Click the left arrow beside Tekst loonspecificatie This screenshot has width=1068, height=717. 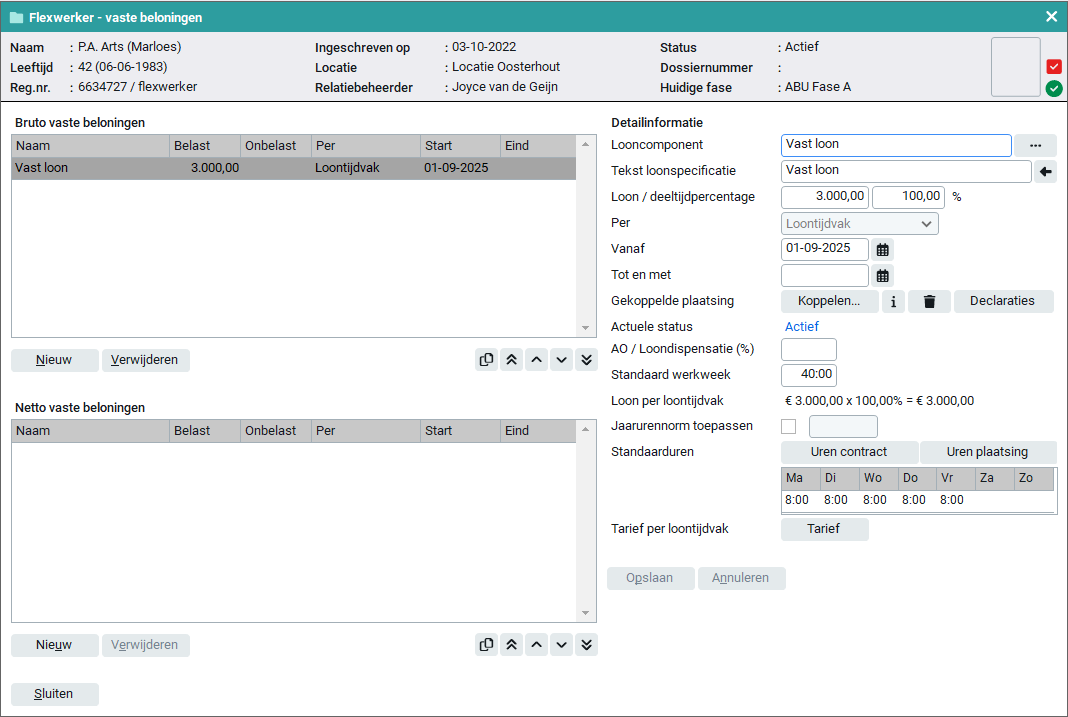pos(1045,171)
